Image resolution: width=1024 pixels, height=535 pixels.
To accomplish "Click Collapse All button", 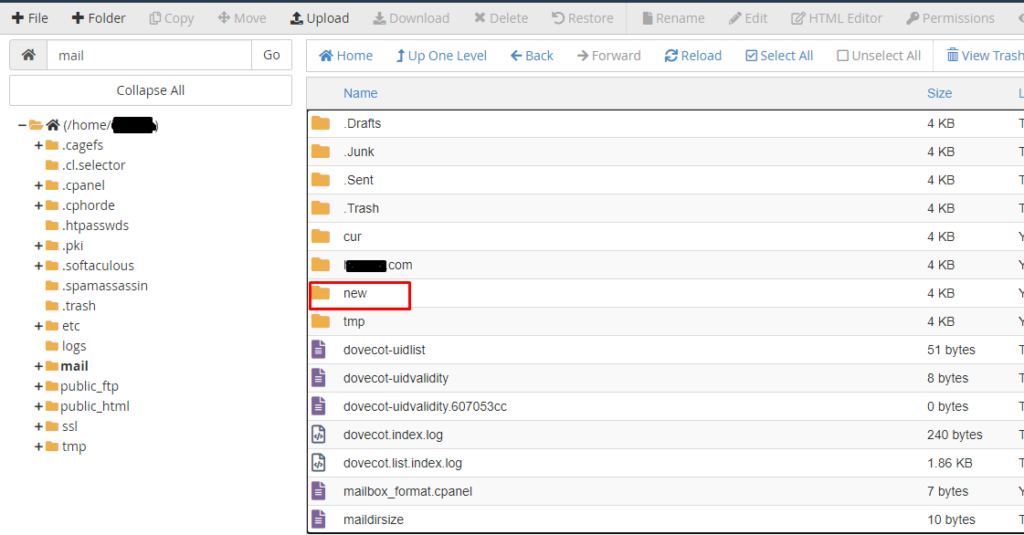I will point(150,90).
